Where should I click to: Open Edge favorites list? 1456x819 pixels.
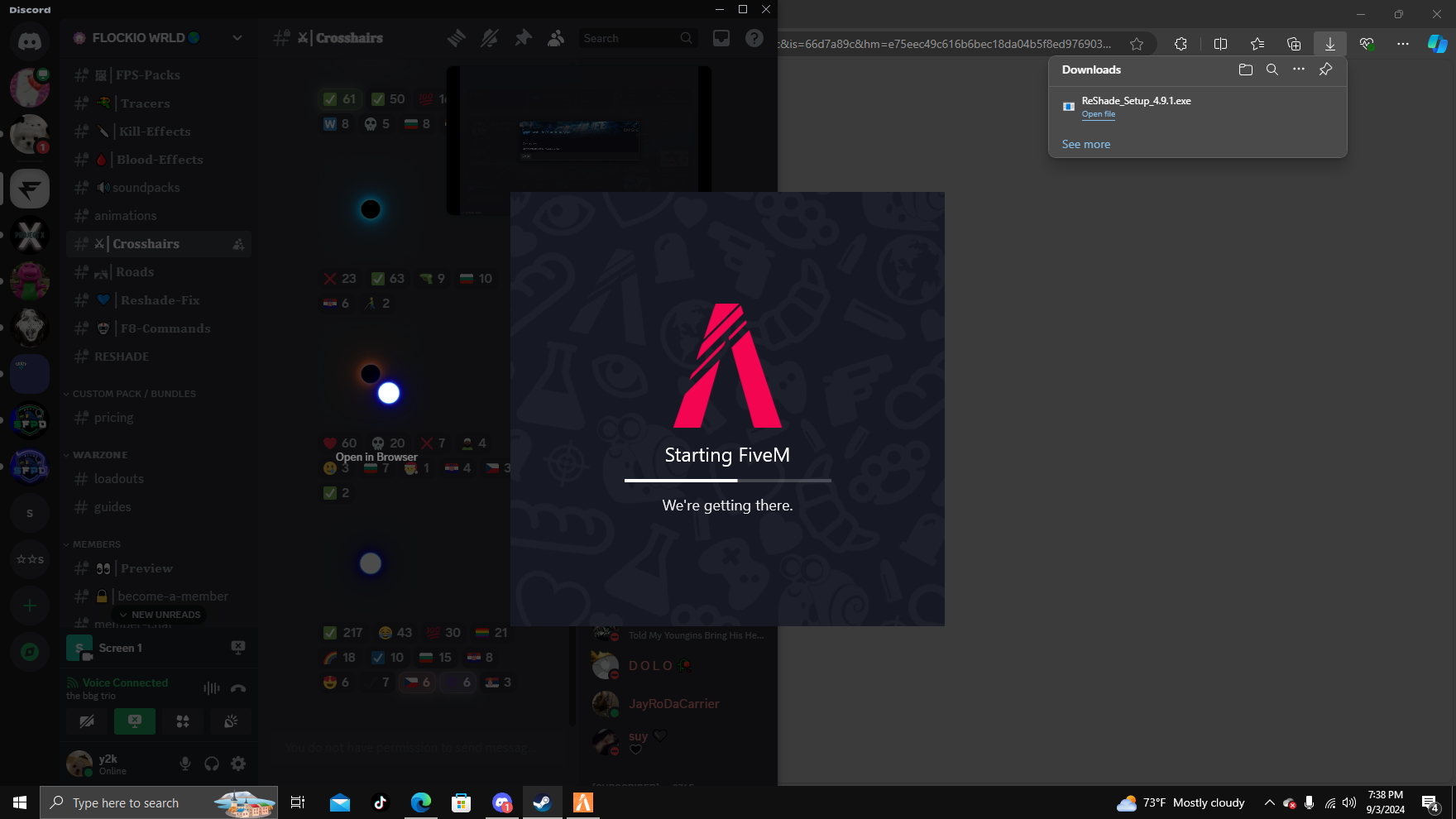coord(1257,44)
